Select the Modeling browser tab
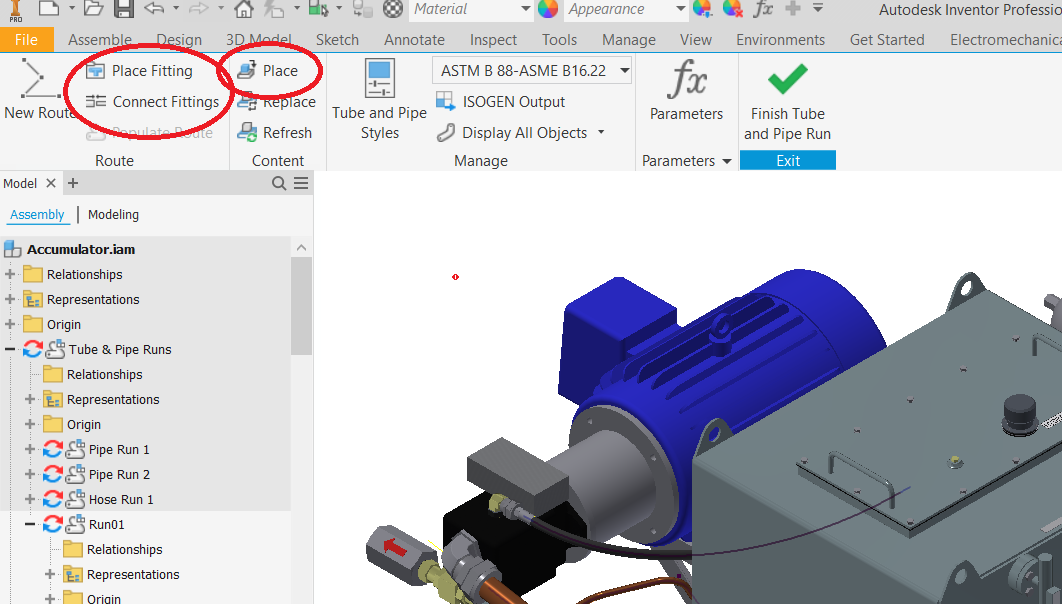This screenshot has height=604, width=1062. (113, 215)
